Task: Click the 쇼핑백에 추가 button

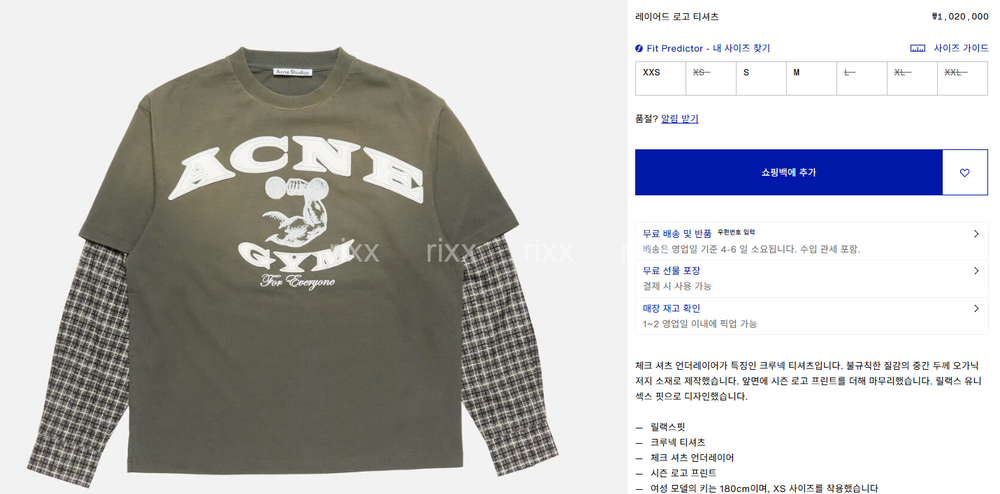Action: 788,172
